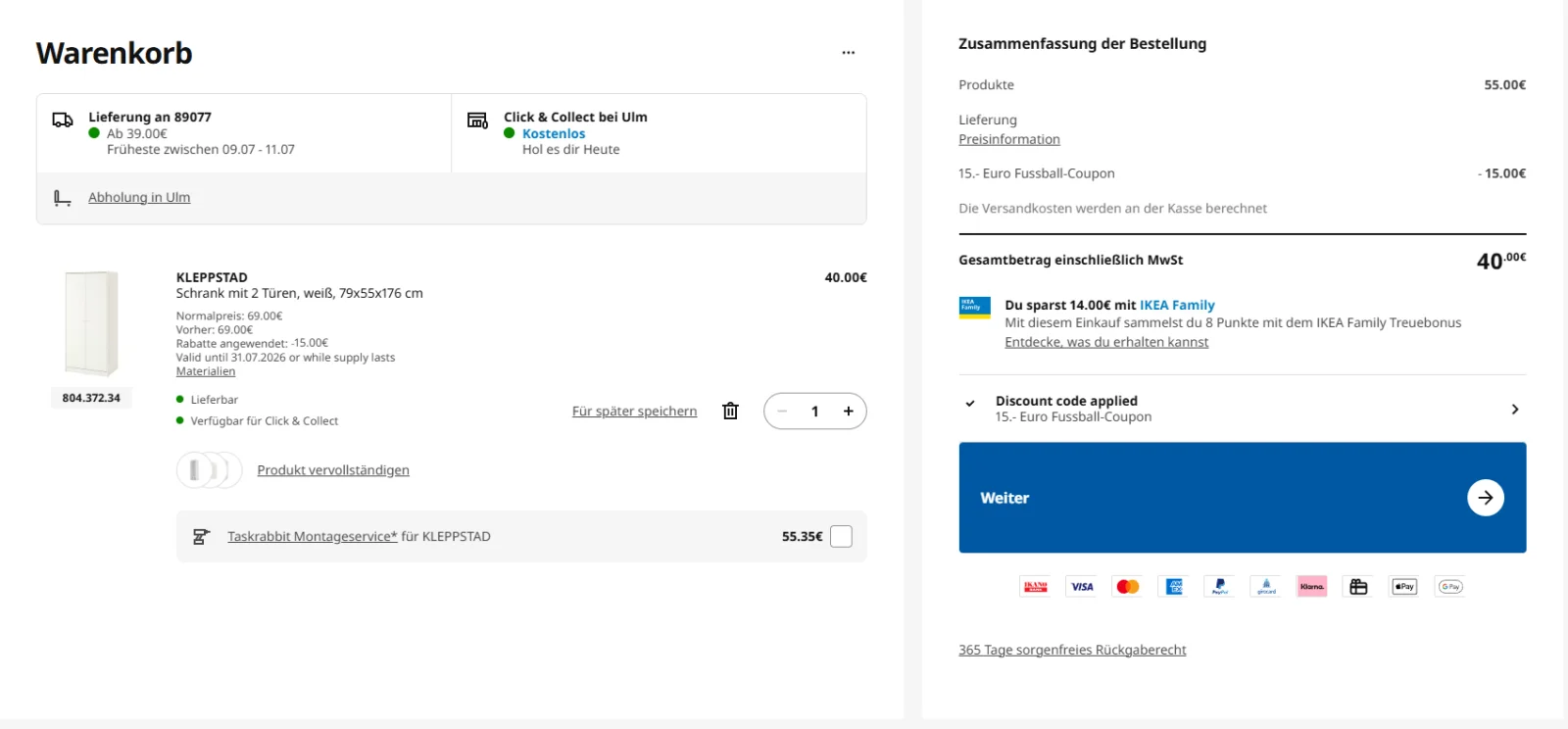1568x729 pixels.
Task: Expand the Discount code applied section
Action: pyautogui.click(x=1242, y=410)
